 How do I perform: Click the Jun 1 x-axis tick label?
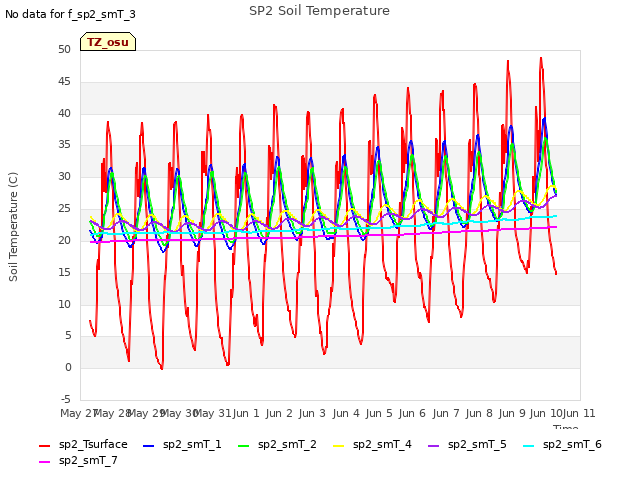(246, 413)
